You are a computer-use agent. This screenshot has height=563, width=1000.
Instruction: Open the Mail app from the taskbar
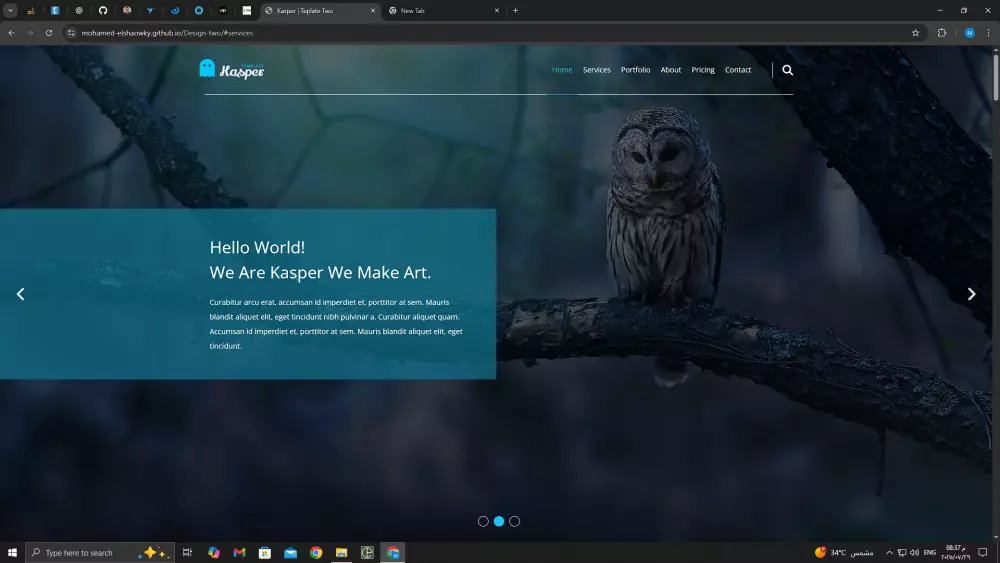point(290,553)
